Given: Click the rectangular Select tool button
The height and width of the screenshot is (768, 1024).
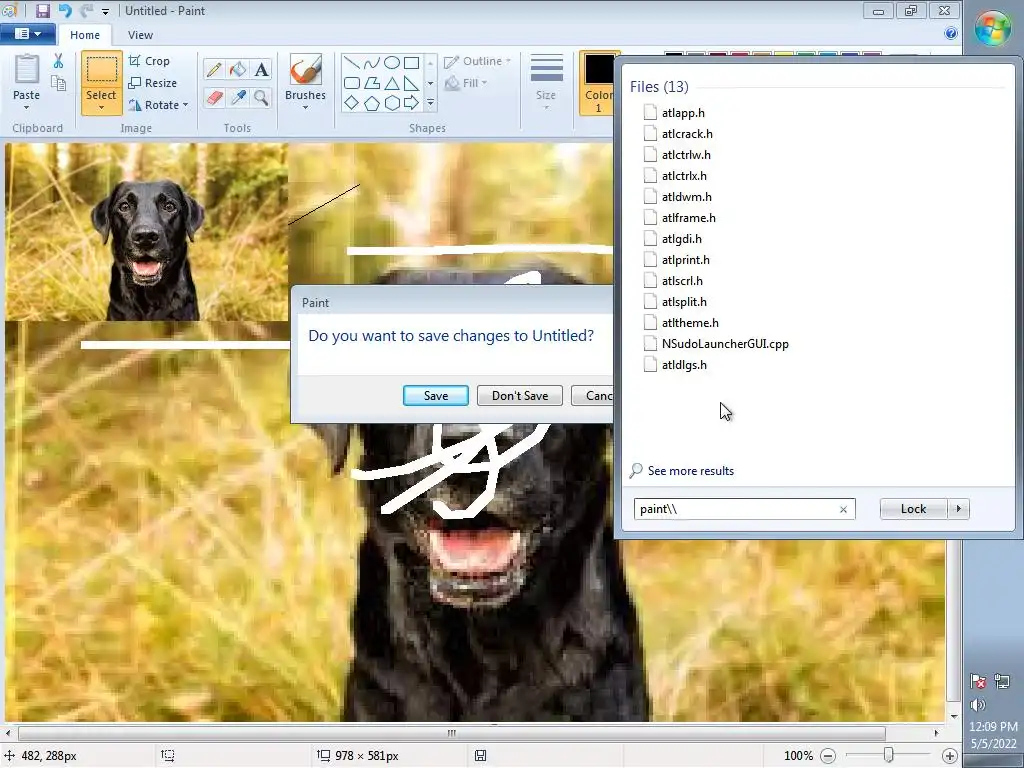Looking at the screenshot, I should [102, 71].
